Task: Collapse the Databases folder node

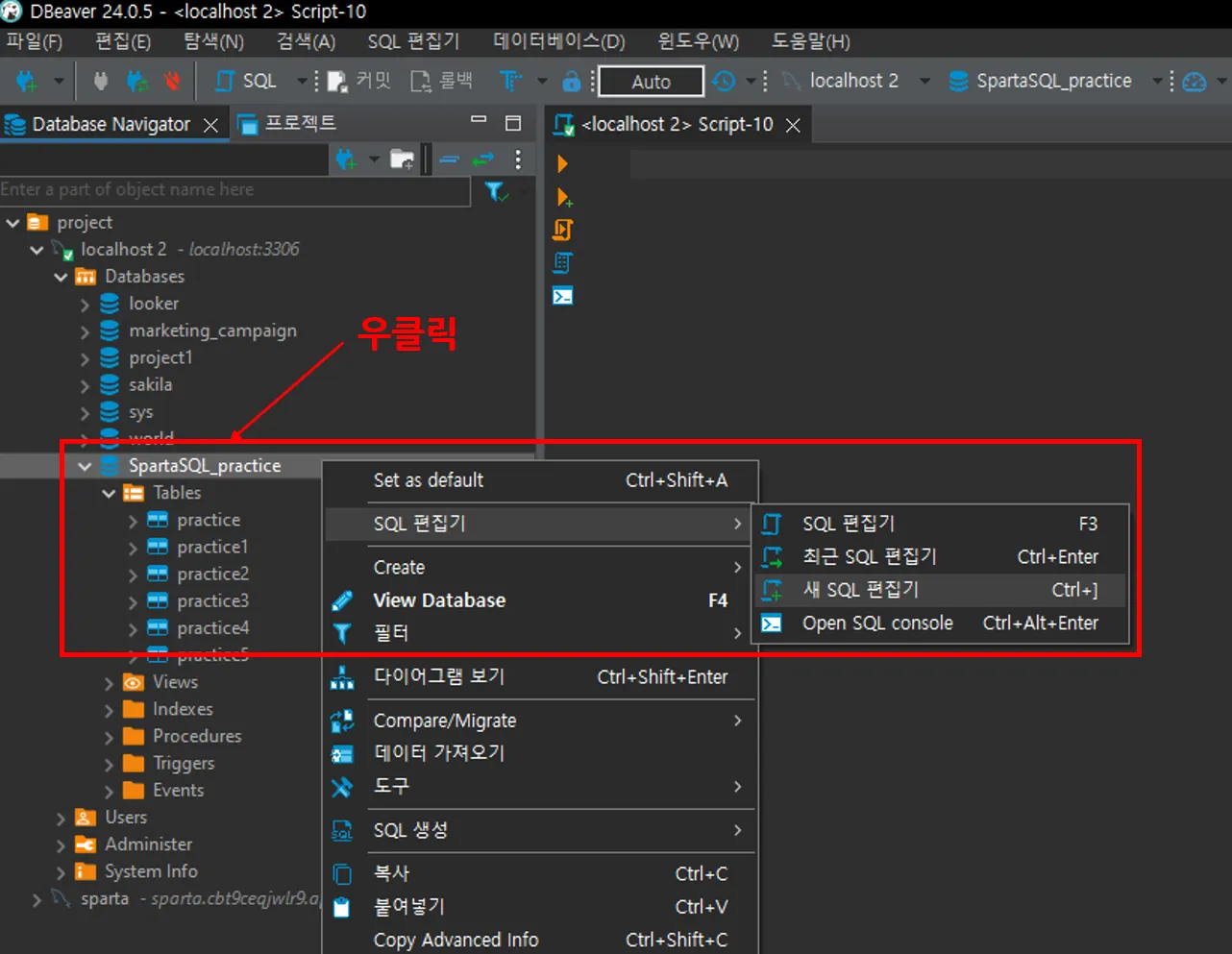Action: (62, 277)
